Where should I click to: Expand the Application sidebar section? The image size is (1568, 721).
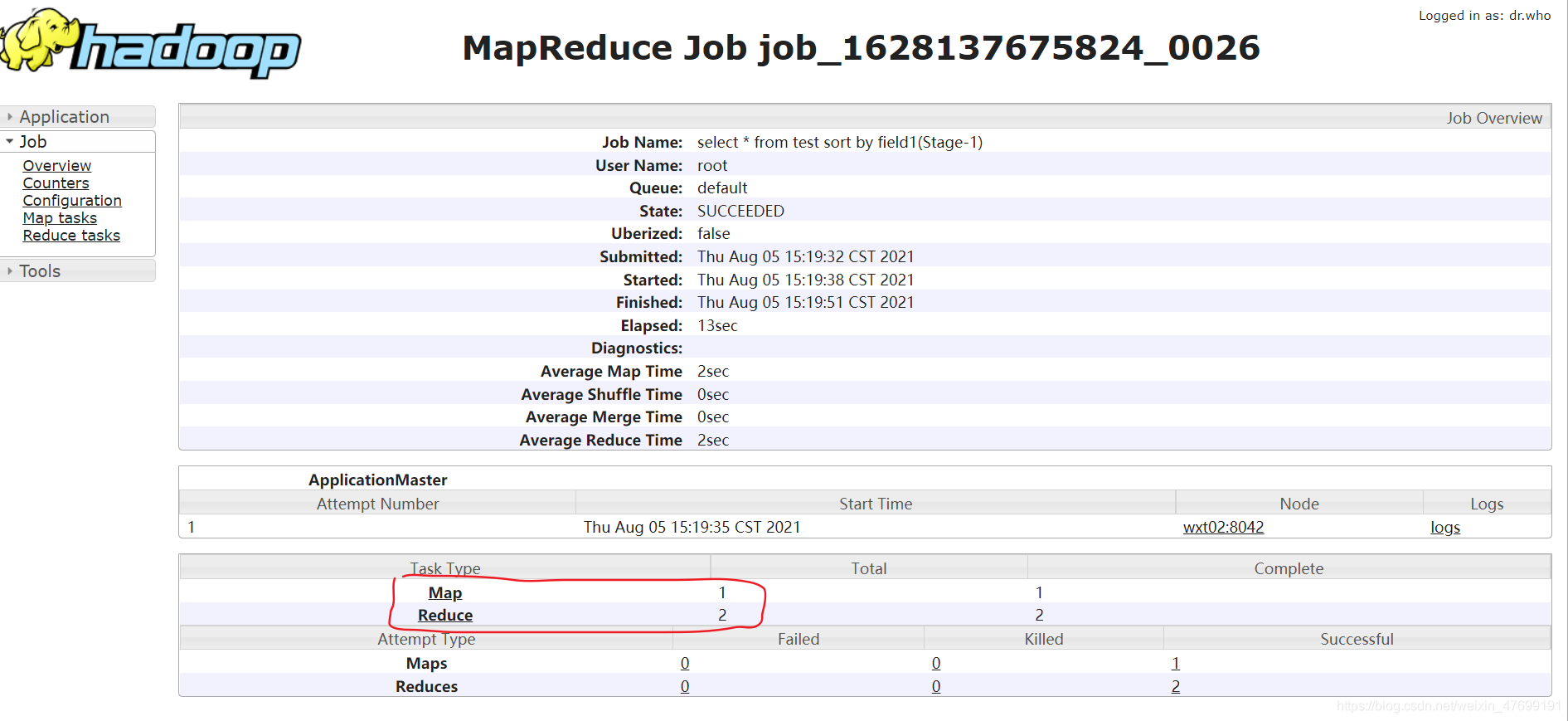pyautogui.click(x=77, y=117)
